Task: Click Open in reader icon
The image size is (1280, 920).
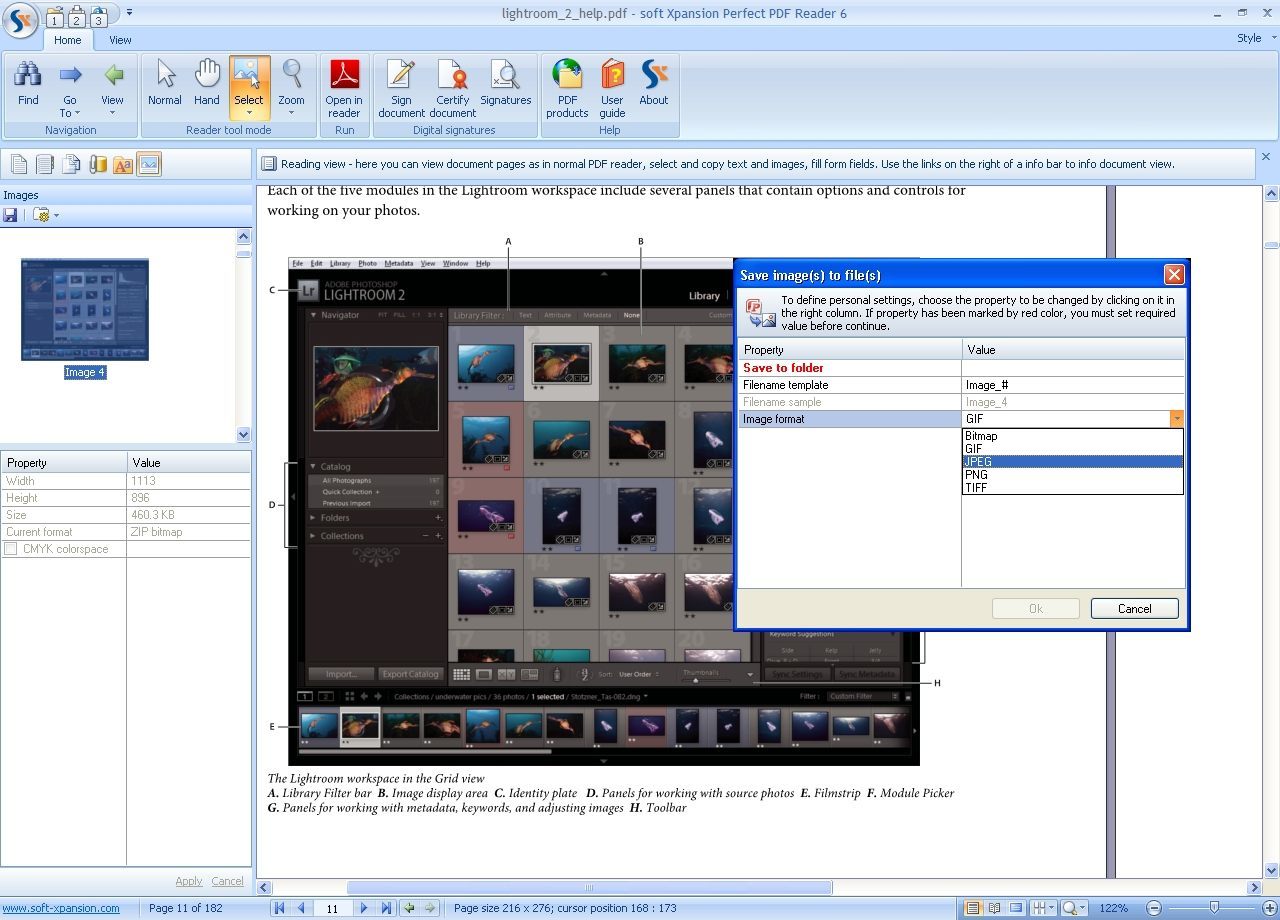Action: click(x=344, y=88)
